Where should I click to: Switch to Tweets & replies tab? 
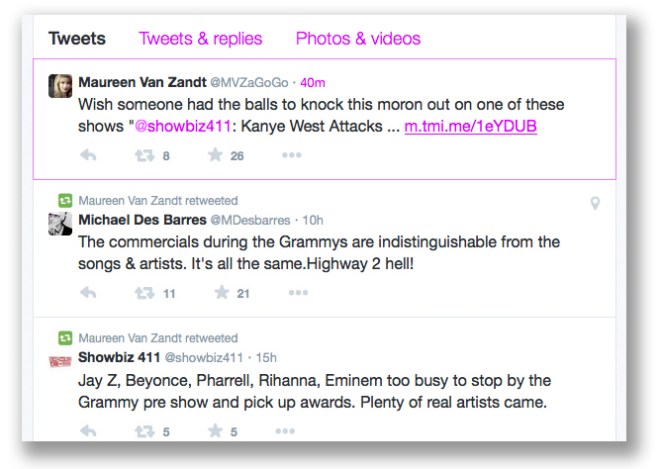[200, 39]
